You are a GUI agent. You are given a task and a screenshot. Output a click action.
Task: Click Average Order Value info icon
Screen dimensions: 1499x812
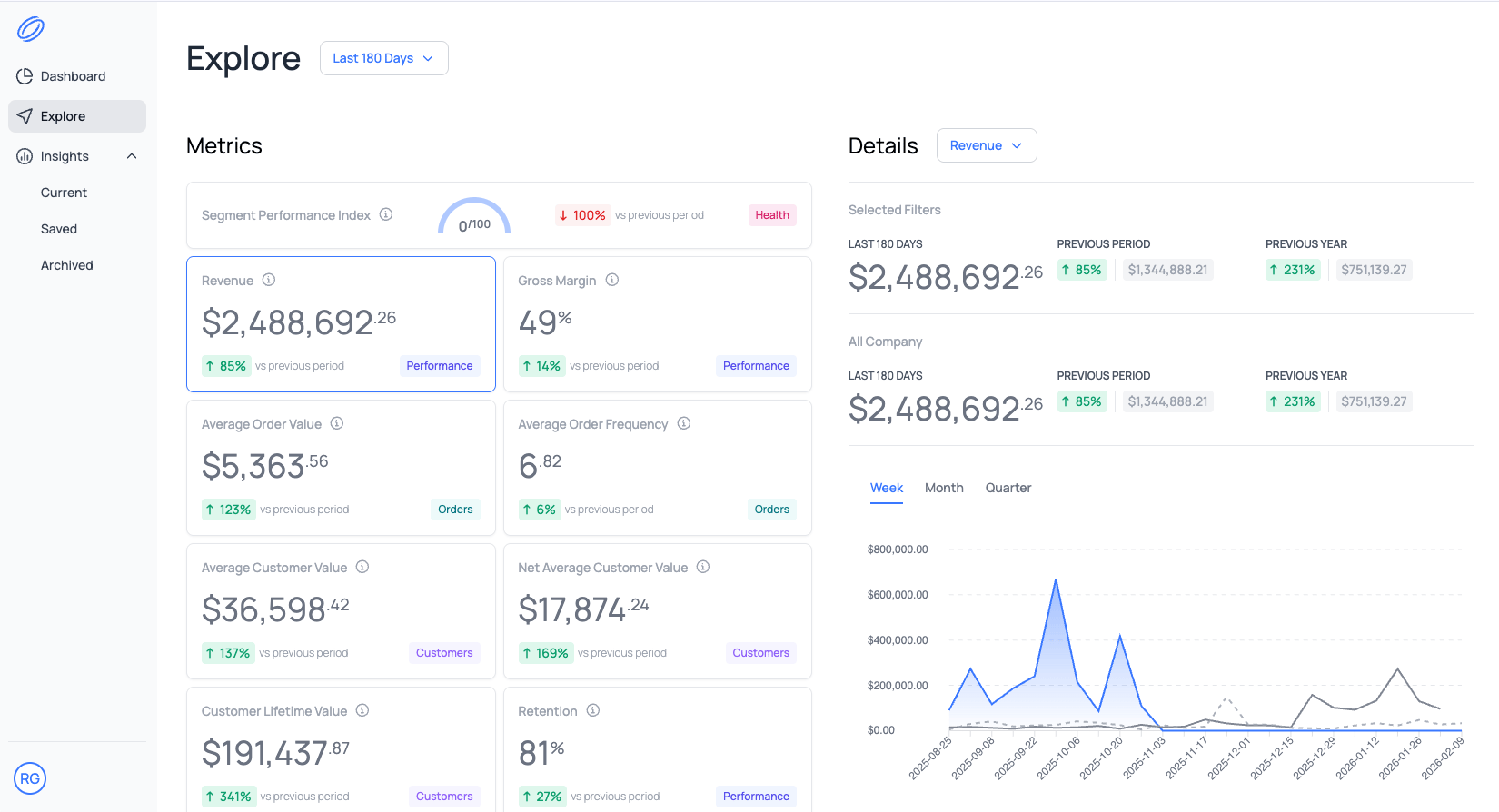(337, 423)
